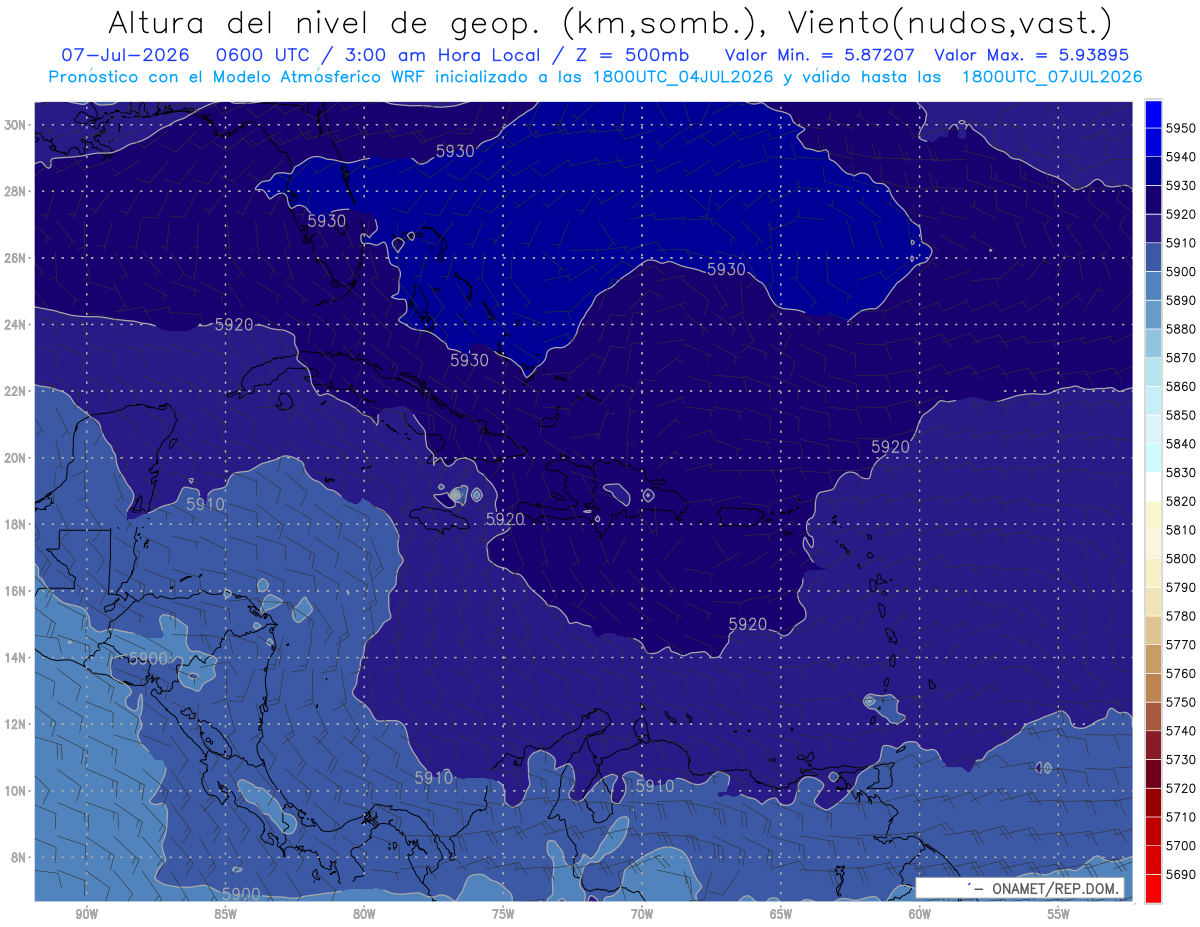Image resolution: width=1200 pixels, height=927 pixels.
Task: Click the 65W longitude axis label
Action: [x=781, y=913]
